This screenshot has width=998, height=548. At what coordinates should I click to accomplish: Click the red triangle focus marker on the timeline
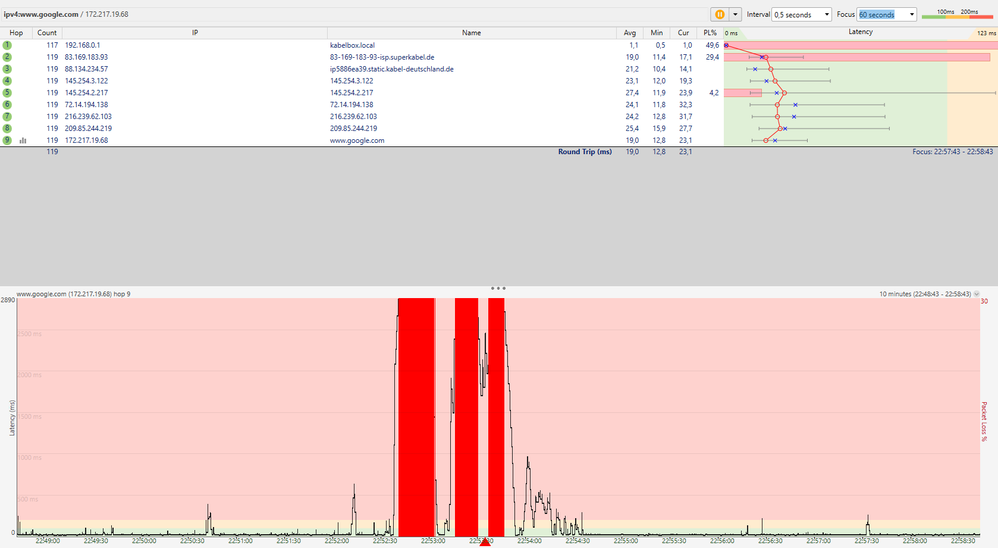[x=485, y=542]
